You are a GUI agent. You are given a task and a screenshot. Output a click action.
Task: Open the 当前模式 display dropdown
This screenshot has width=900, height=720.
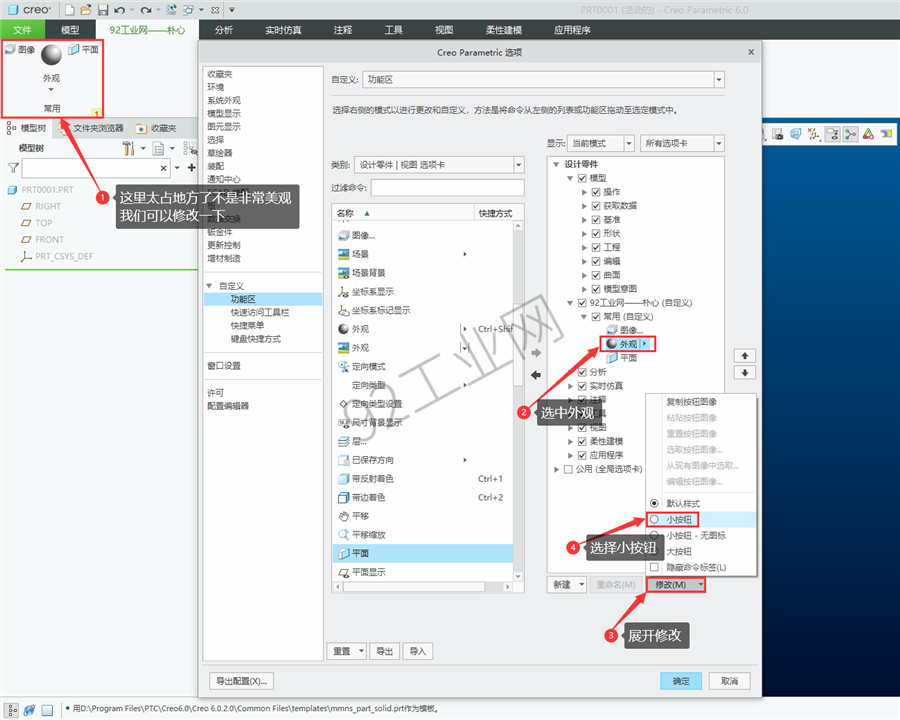[629, 143]
